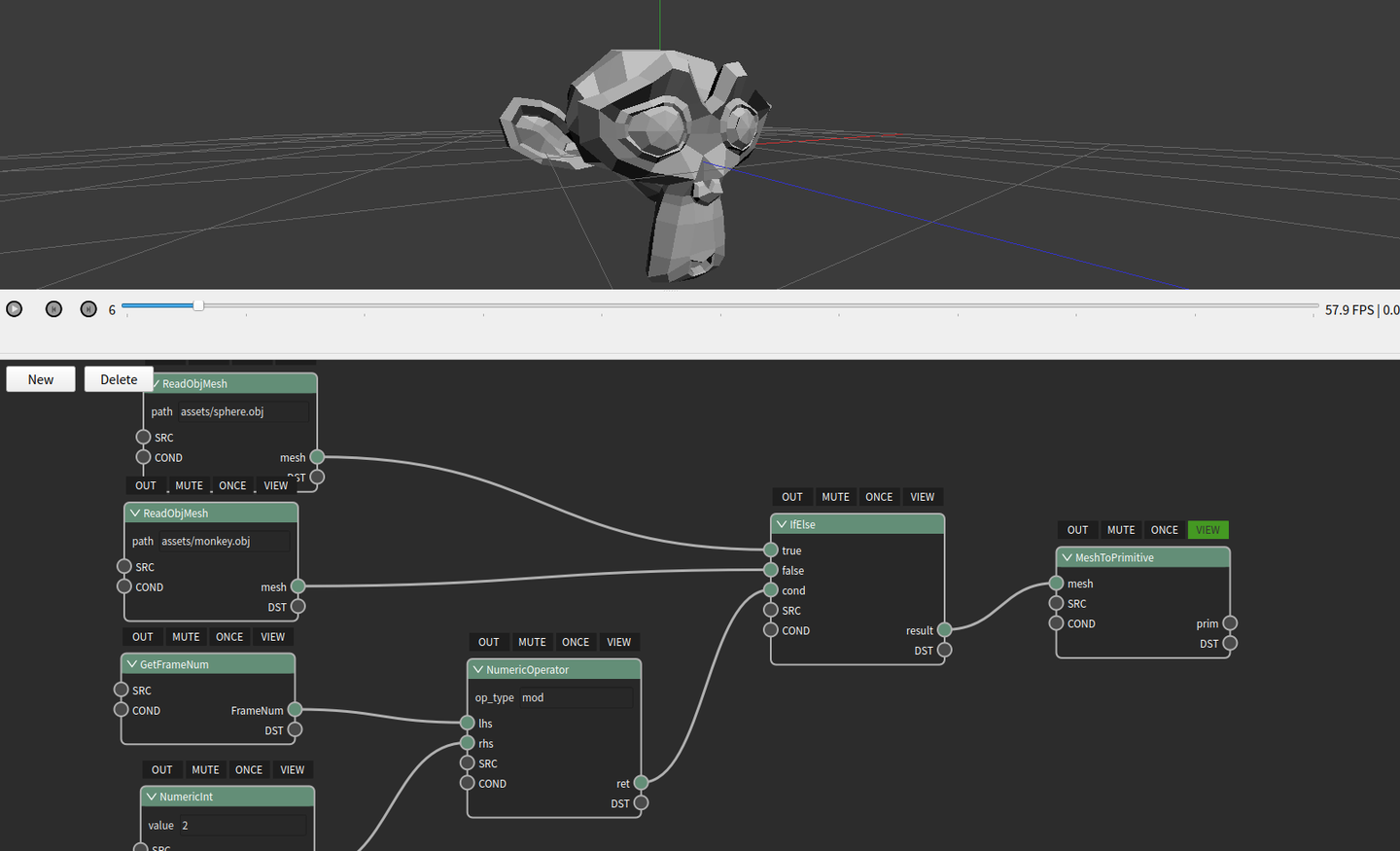Click the Delete button

tap(119, 379)
